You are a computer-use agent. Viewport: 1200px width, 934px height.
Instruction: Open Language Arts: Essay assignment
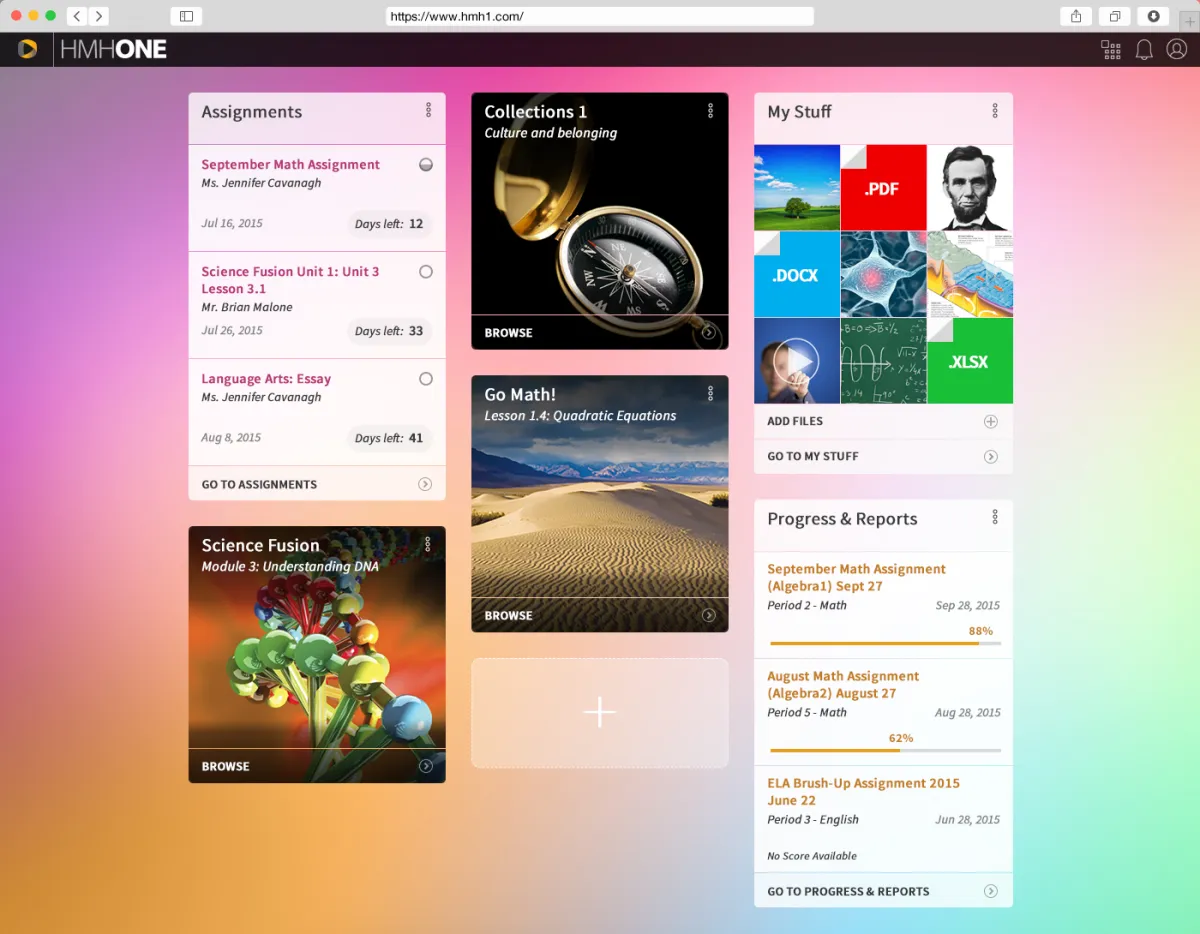[x=266, y=379]
